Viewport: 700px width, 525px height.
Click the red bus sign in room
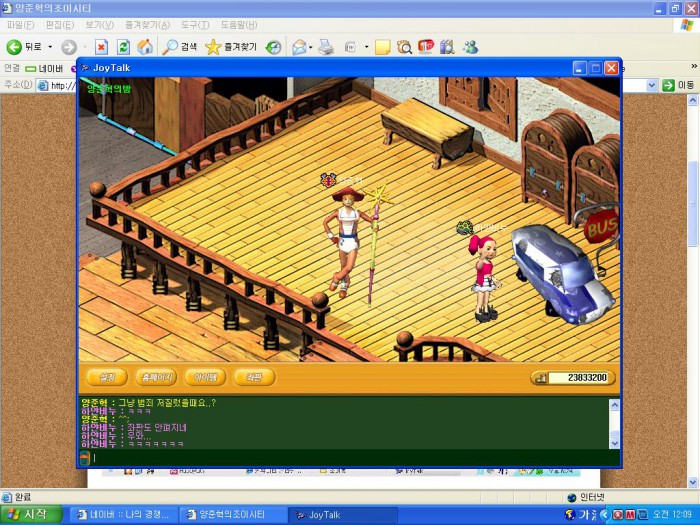pyautogui.click(x=602, y=225)
